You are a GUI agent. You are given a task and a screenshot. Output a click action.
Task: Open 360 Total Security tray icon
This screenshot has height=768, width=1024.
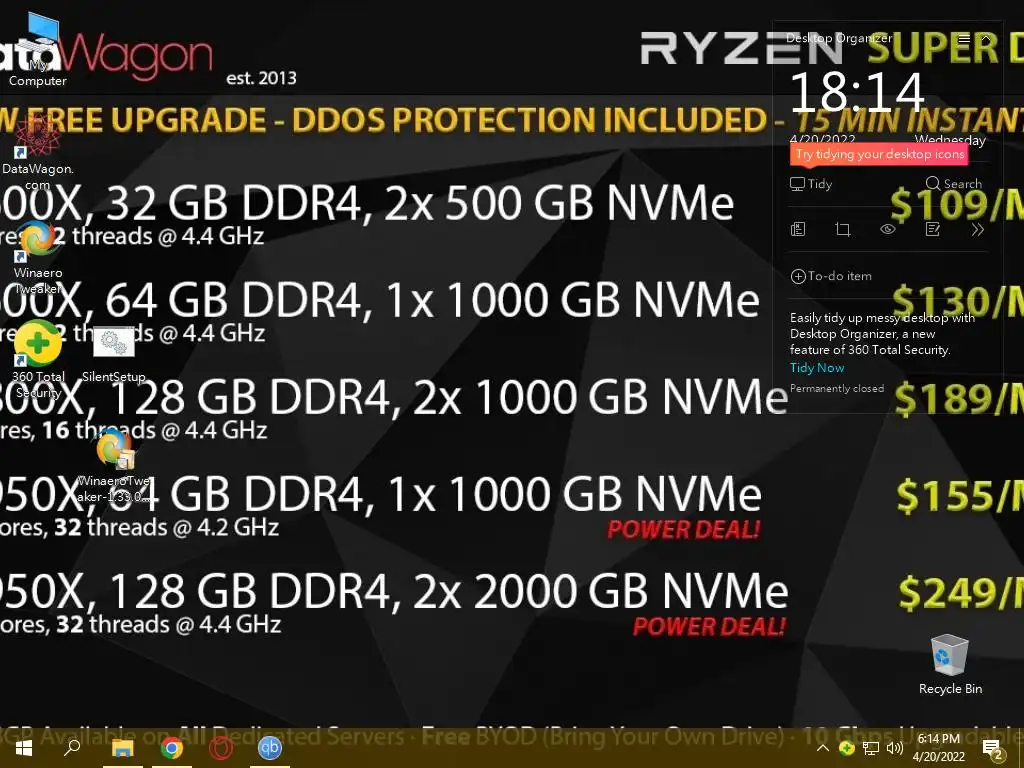pyautogui.click(x=846, y=748)
